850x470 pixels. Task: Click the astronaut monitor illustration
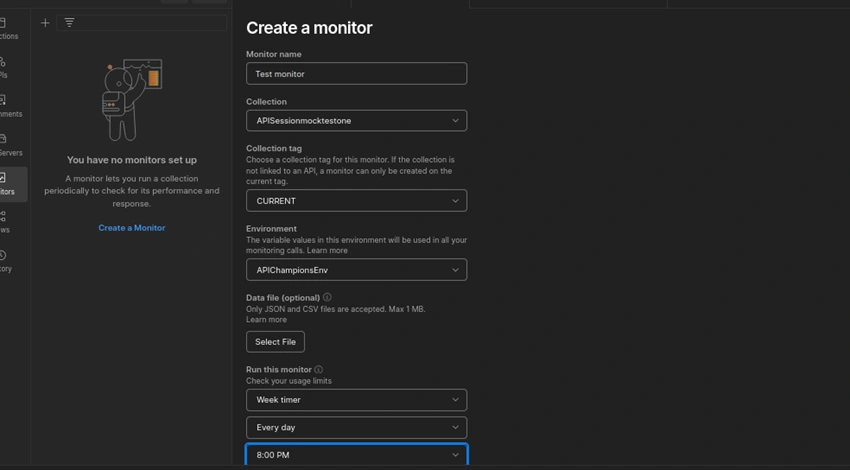pos(132,100)
